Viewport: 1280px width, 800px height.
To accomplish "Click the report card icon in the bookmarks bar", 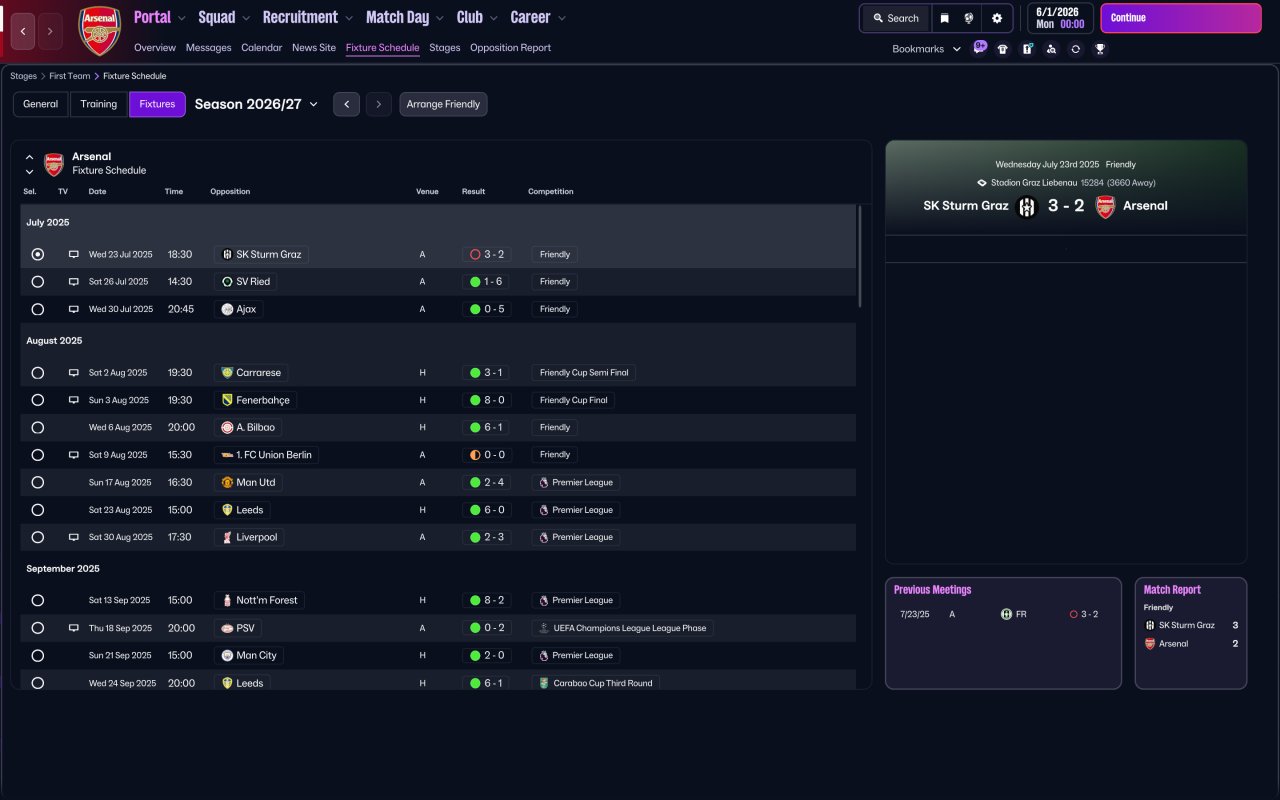I will [1027, 49].
